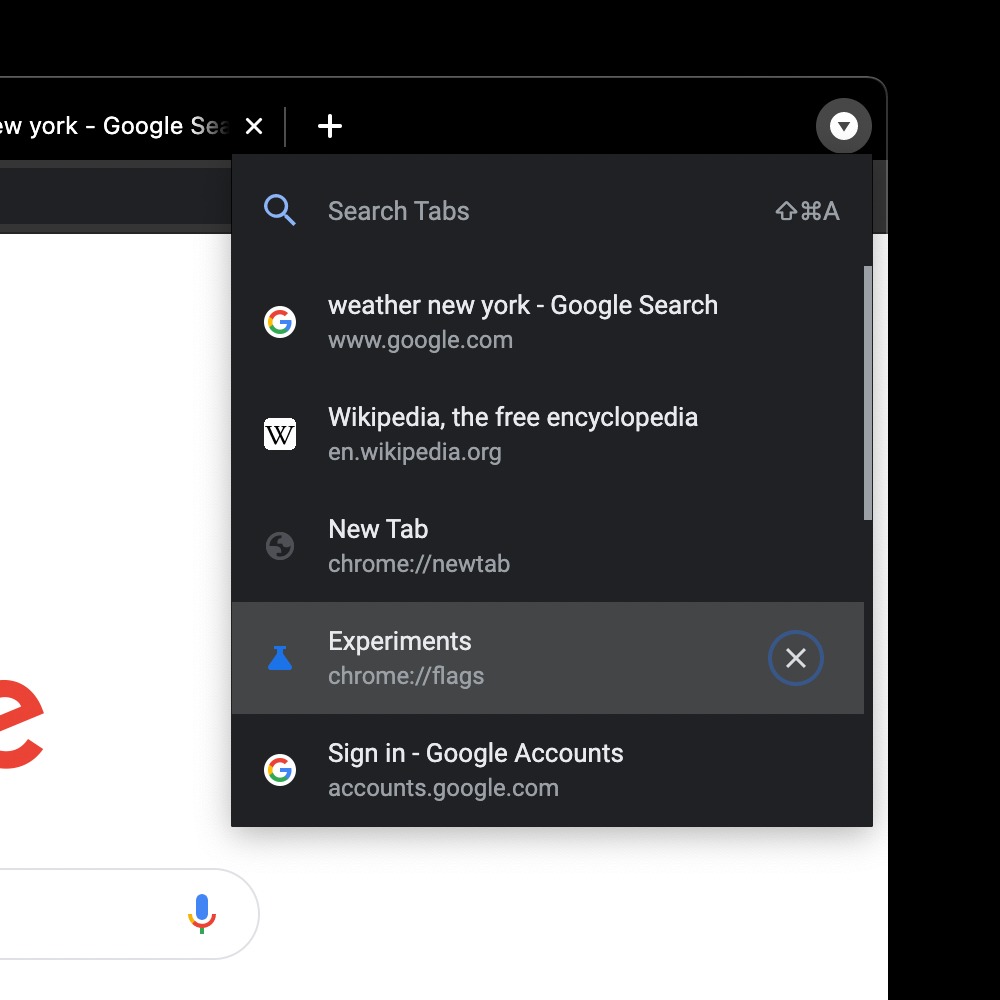Start voice search with microphone icon
Viewport: 1000px width, 1000px height.
(202, 913)
